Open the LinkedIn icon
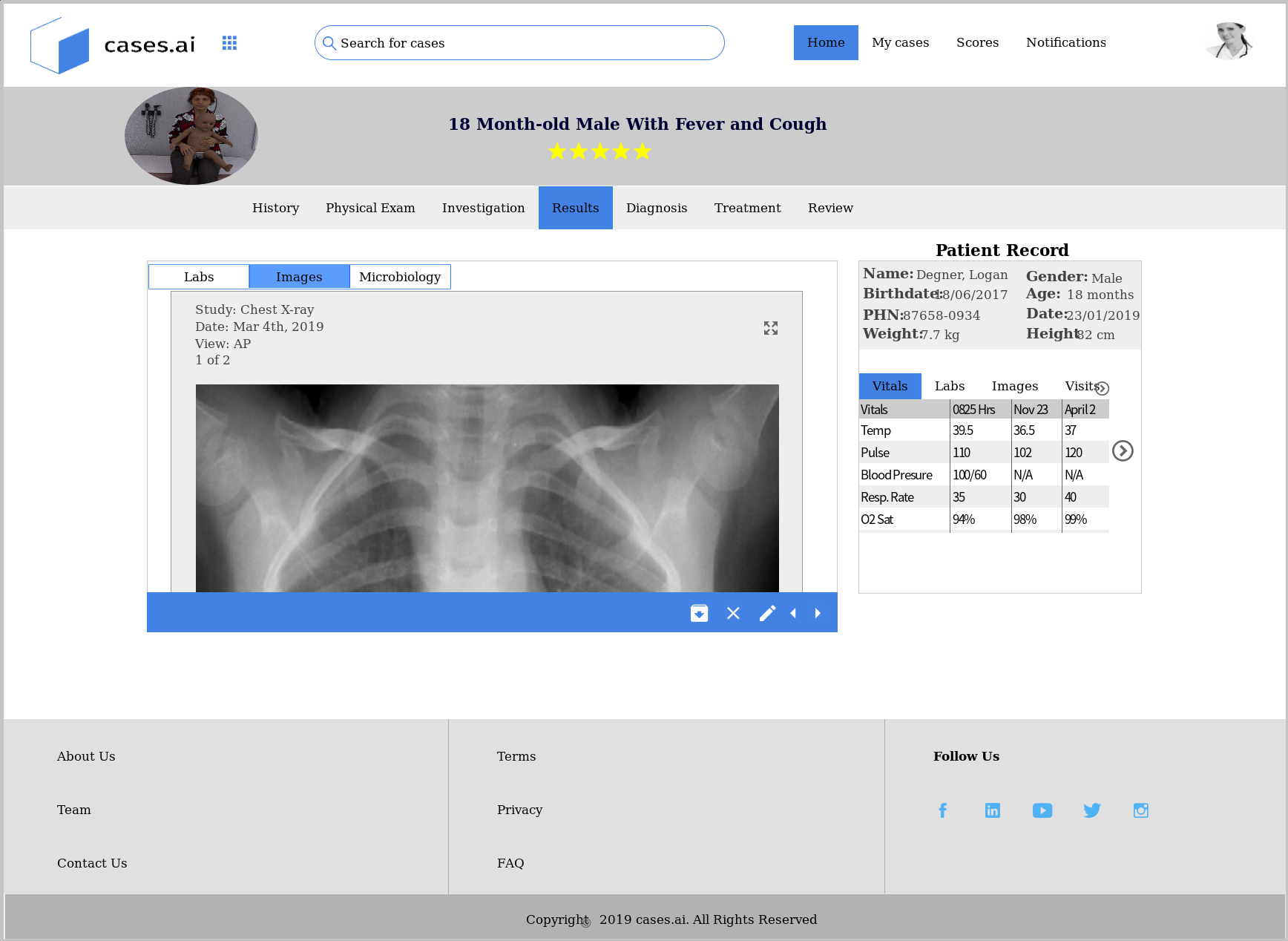Image resolution: width=1288 pixels, height=941 pixels. (x=992, y=810)
